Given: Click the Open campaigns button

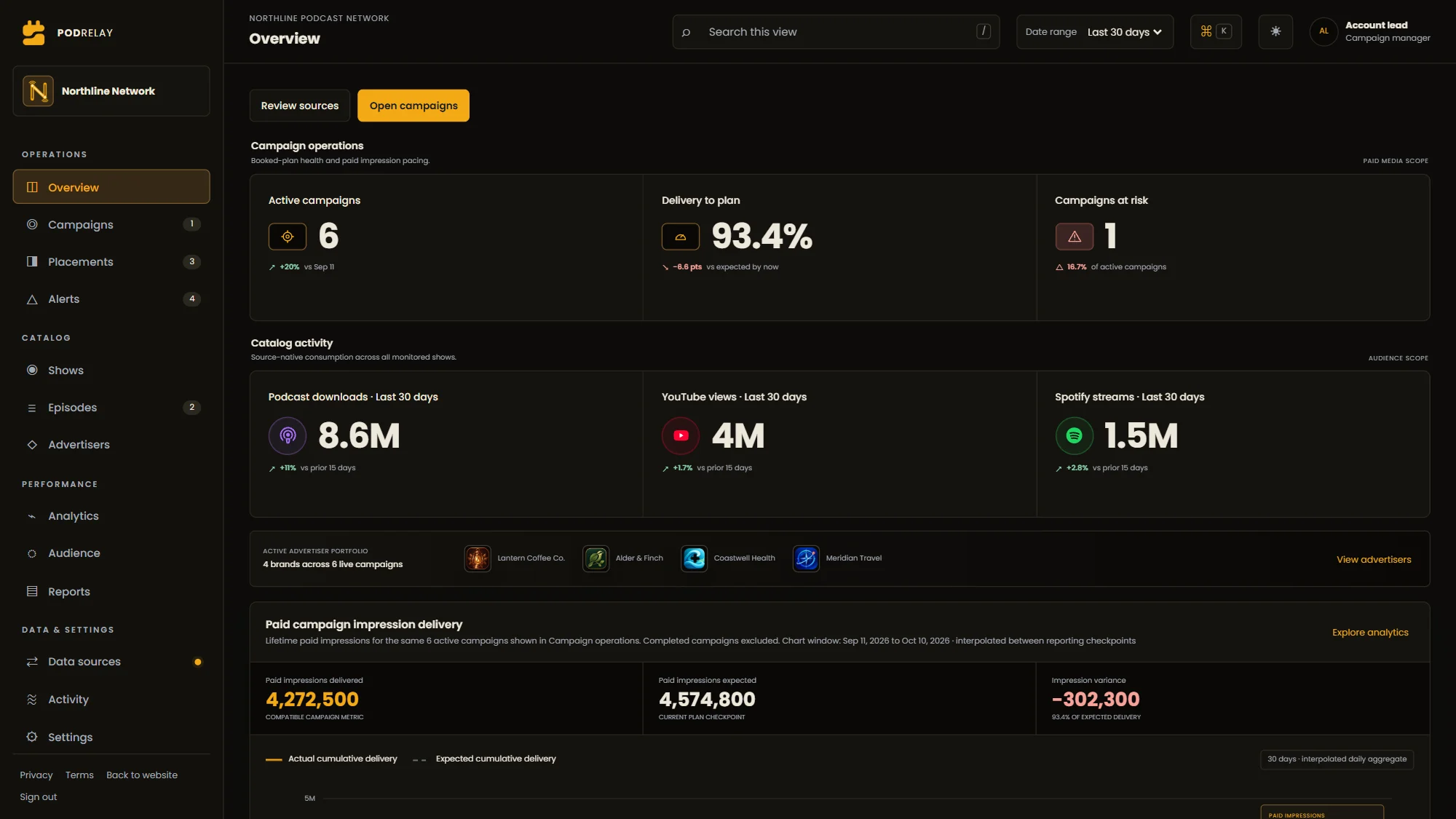Looking at the screenshot, I should coord(414,106).
